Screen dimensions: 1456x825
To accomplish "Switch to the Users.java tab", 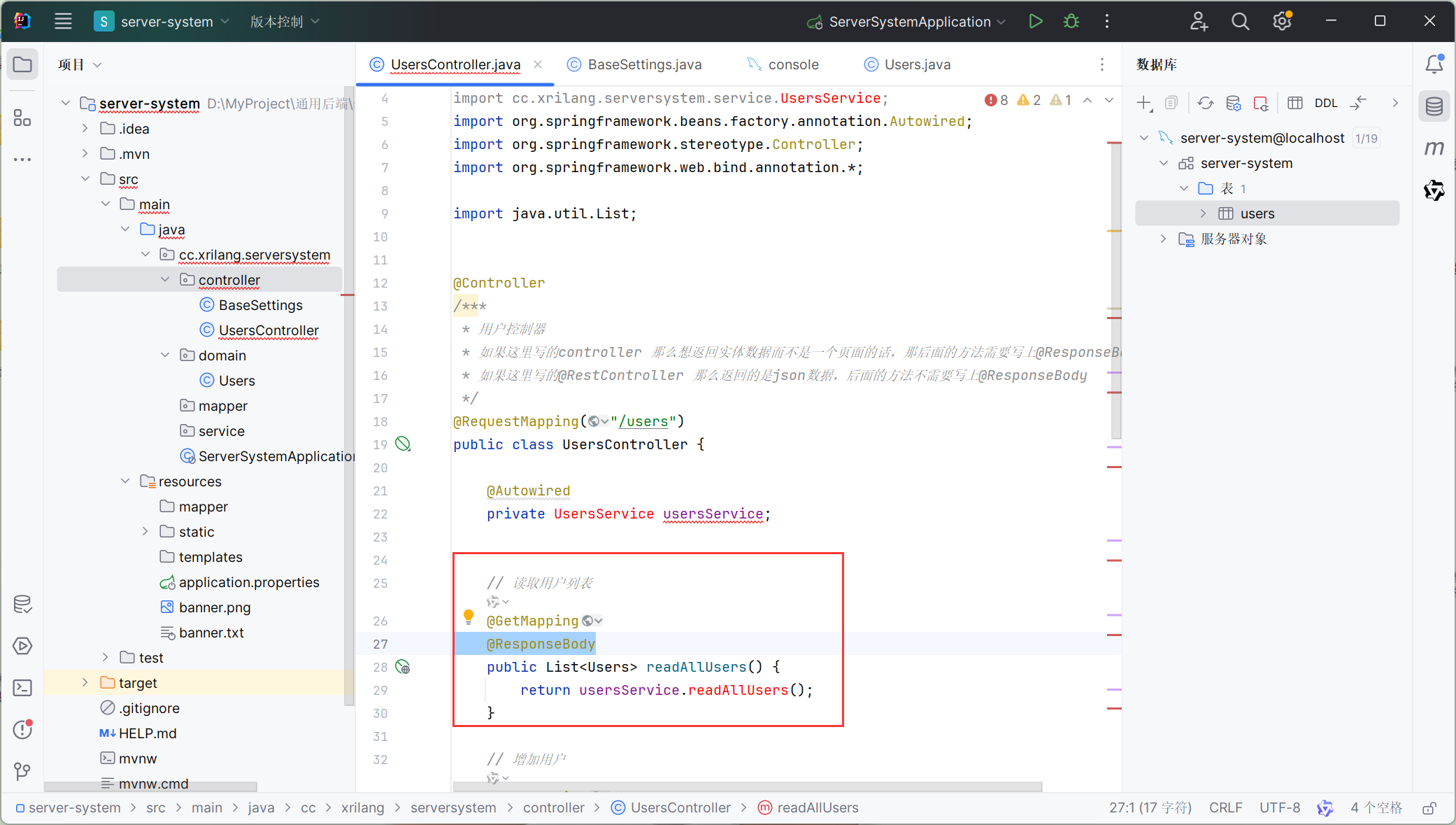I will click(x=908, y=64).
